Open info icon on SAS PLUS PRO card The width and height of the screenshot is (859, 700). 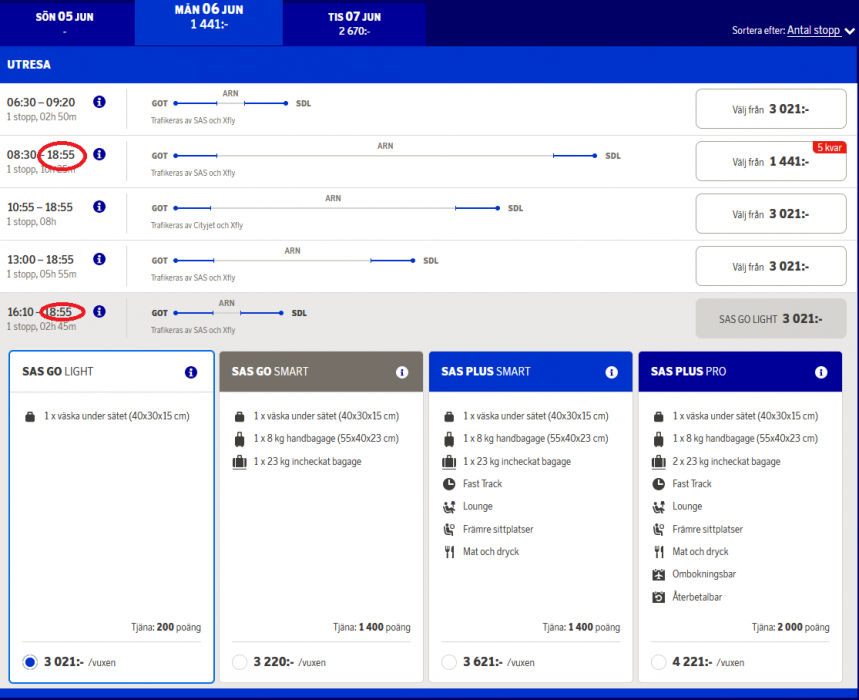(x=821, y=372)
